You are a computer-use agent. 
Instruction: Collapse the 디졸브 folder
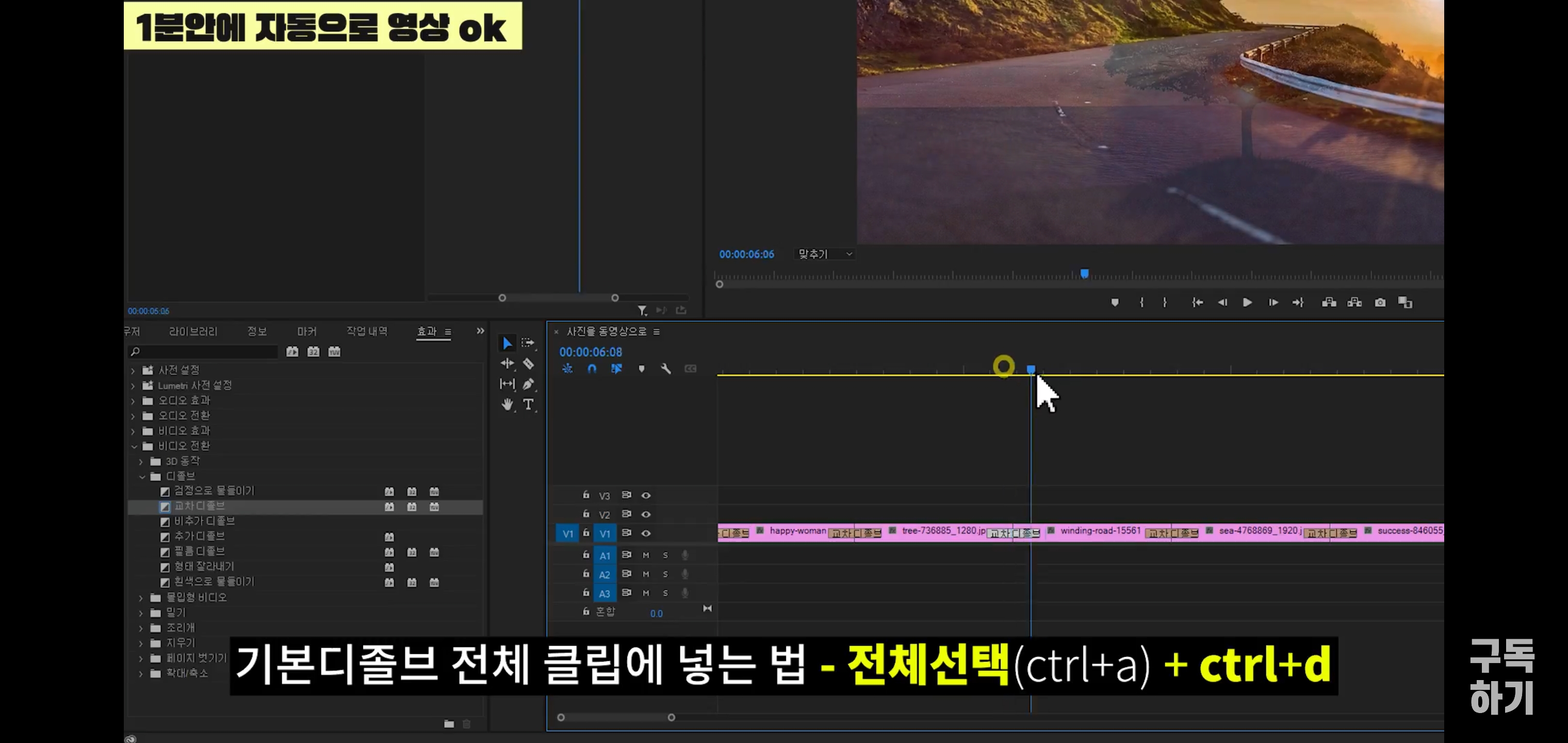coord(142,477)
